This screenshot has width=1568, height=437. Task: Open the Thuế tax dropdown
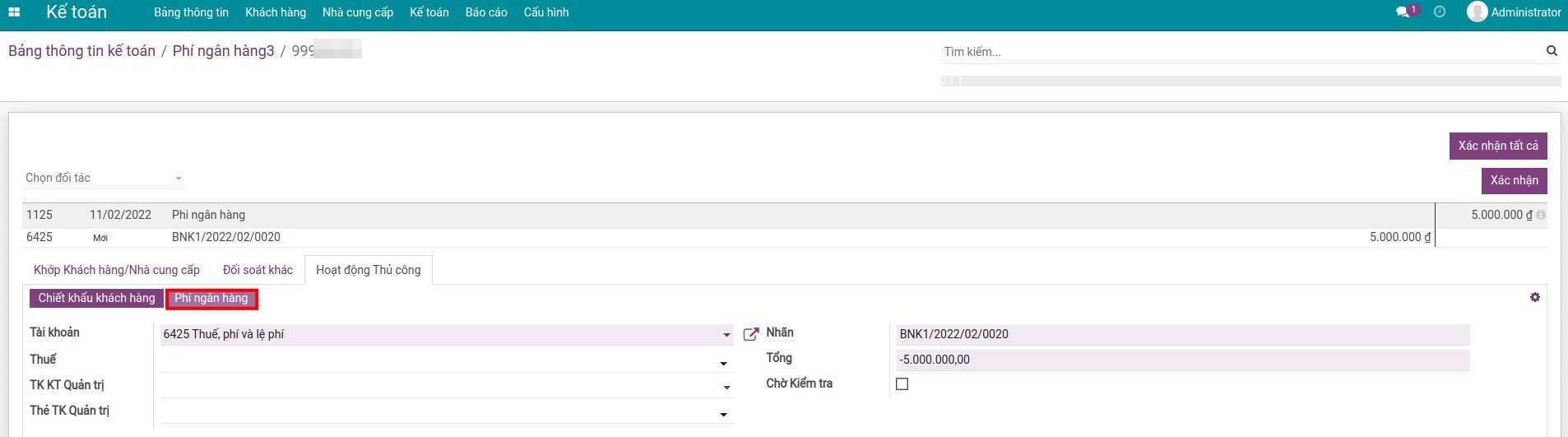point(723,363)
